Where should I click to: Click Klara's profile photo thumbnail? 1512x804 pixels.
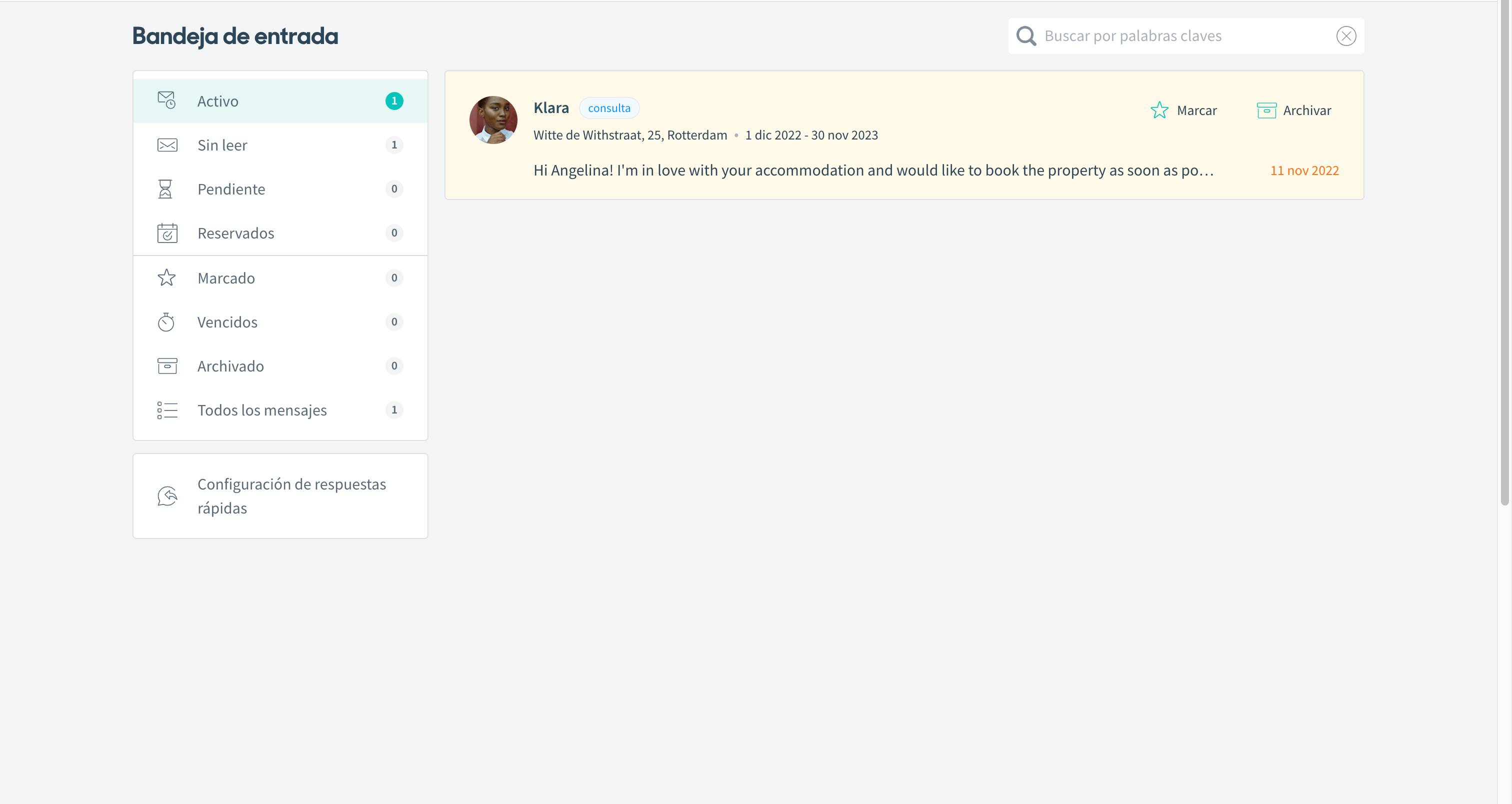493,119
